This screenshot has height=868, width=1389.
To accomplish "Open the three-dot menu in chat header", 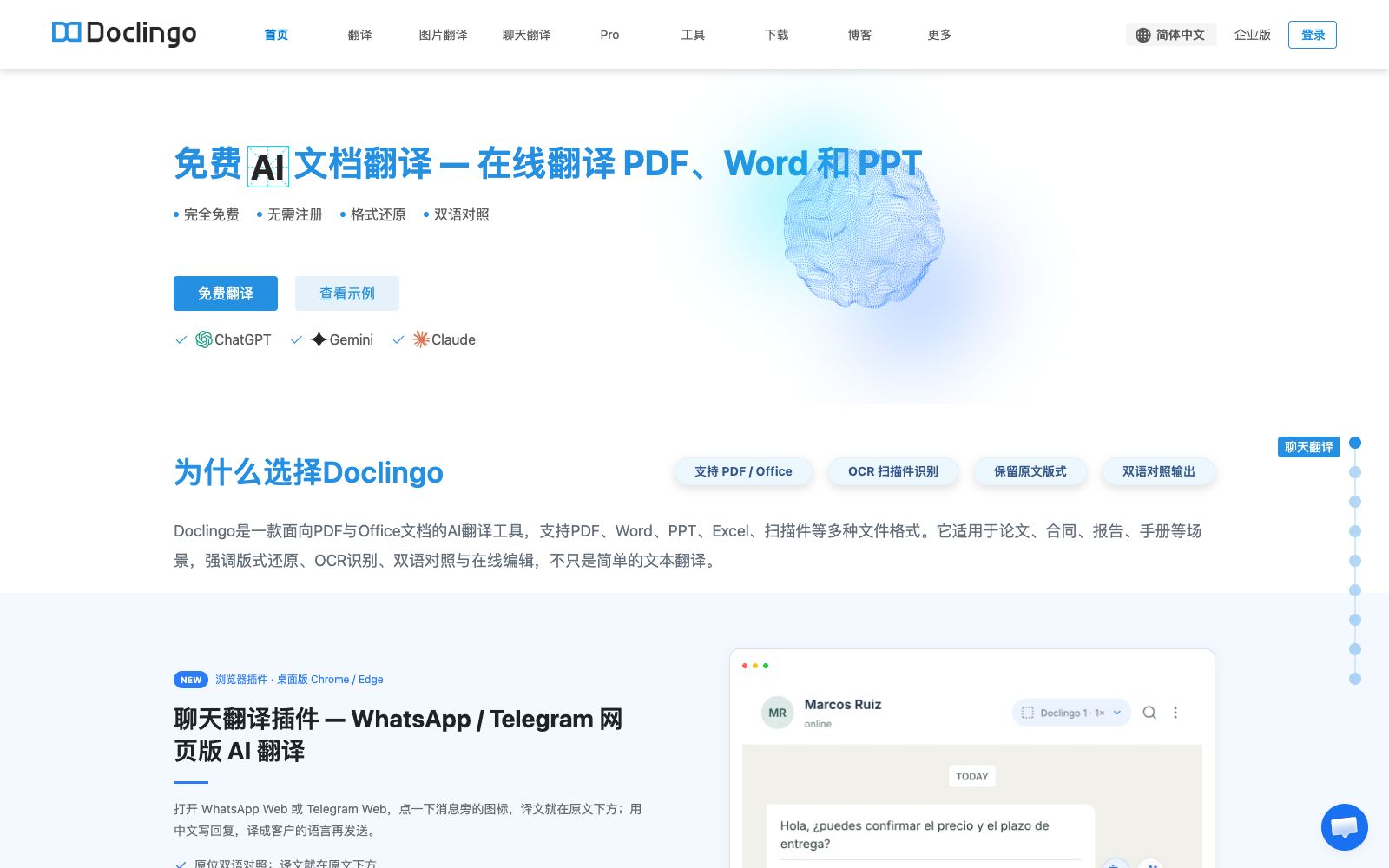I will tap(1175, 713).
